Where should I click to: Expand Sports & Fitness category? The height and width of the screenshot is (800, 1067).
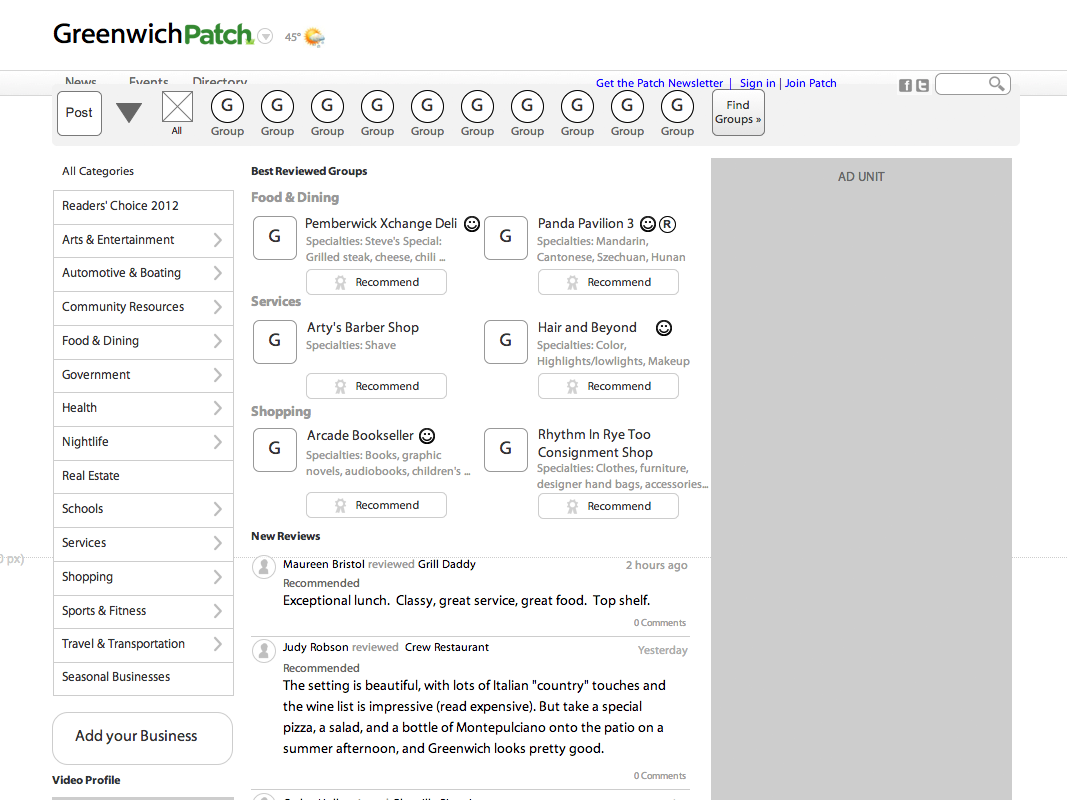coord(217,611)
